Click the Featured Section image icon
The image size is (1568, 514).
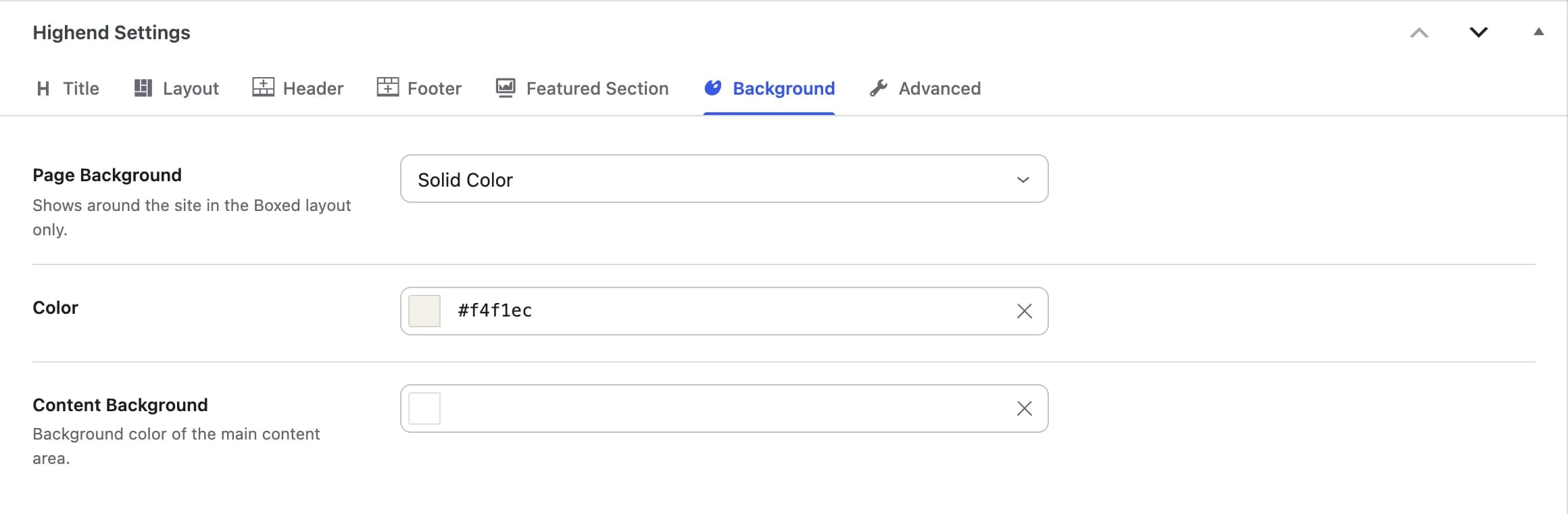coord(506,88)
